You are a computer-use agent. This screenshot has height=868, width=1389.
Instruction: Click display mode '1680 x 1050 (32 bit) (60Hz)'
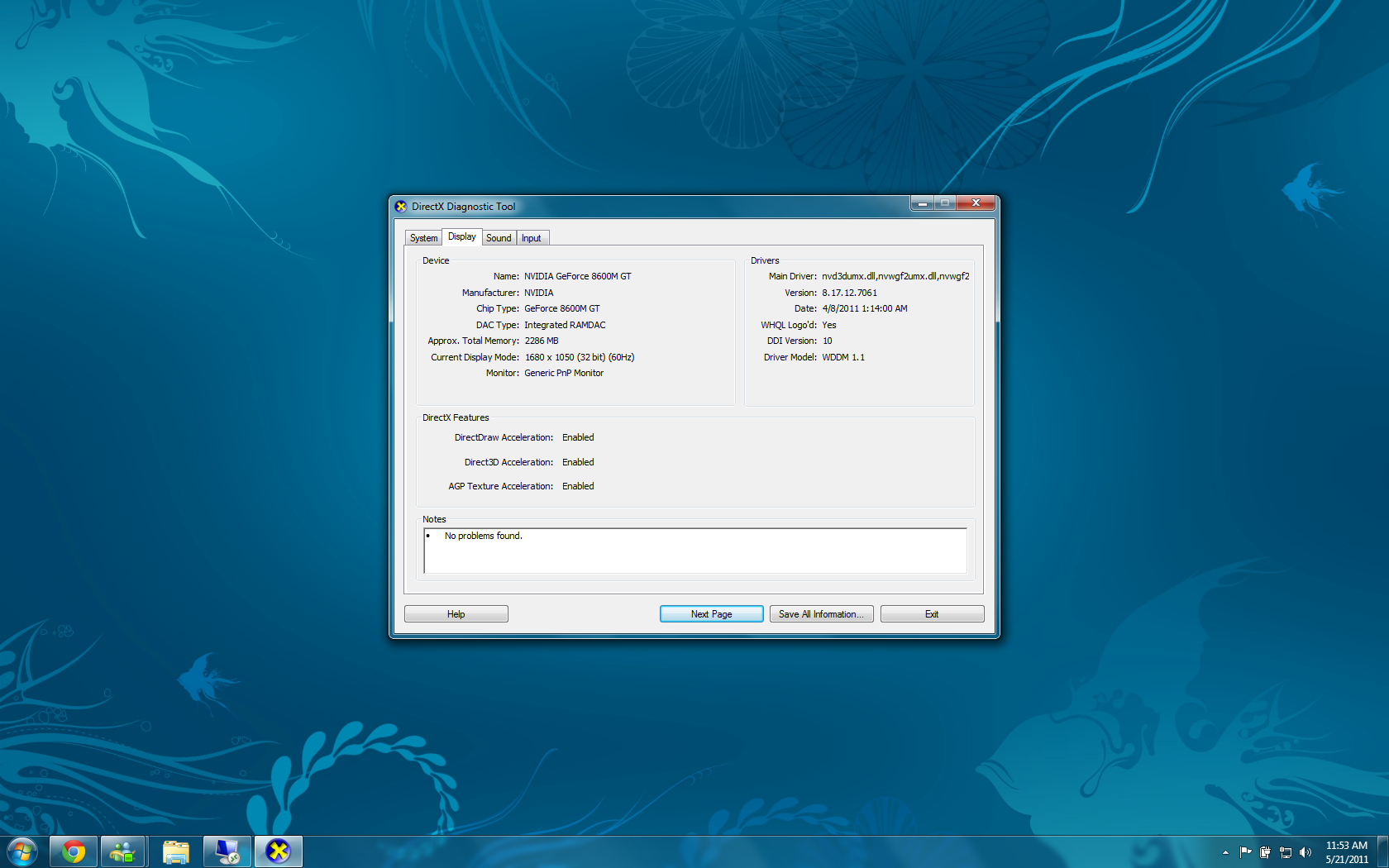[580, 357]
